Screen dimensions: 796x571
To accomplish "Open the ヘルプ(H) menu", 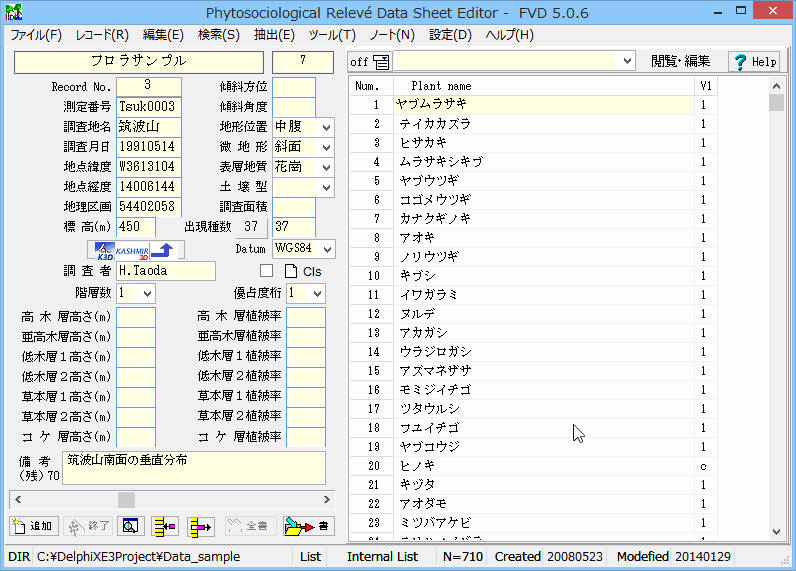I will coord(510,35).
